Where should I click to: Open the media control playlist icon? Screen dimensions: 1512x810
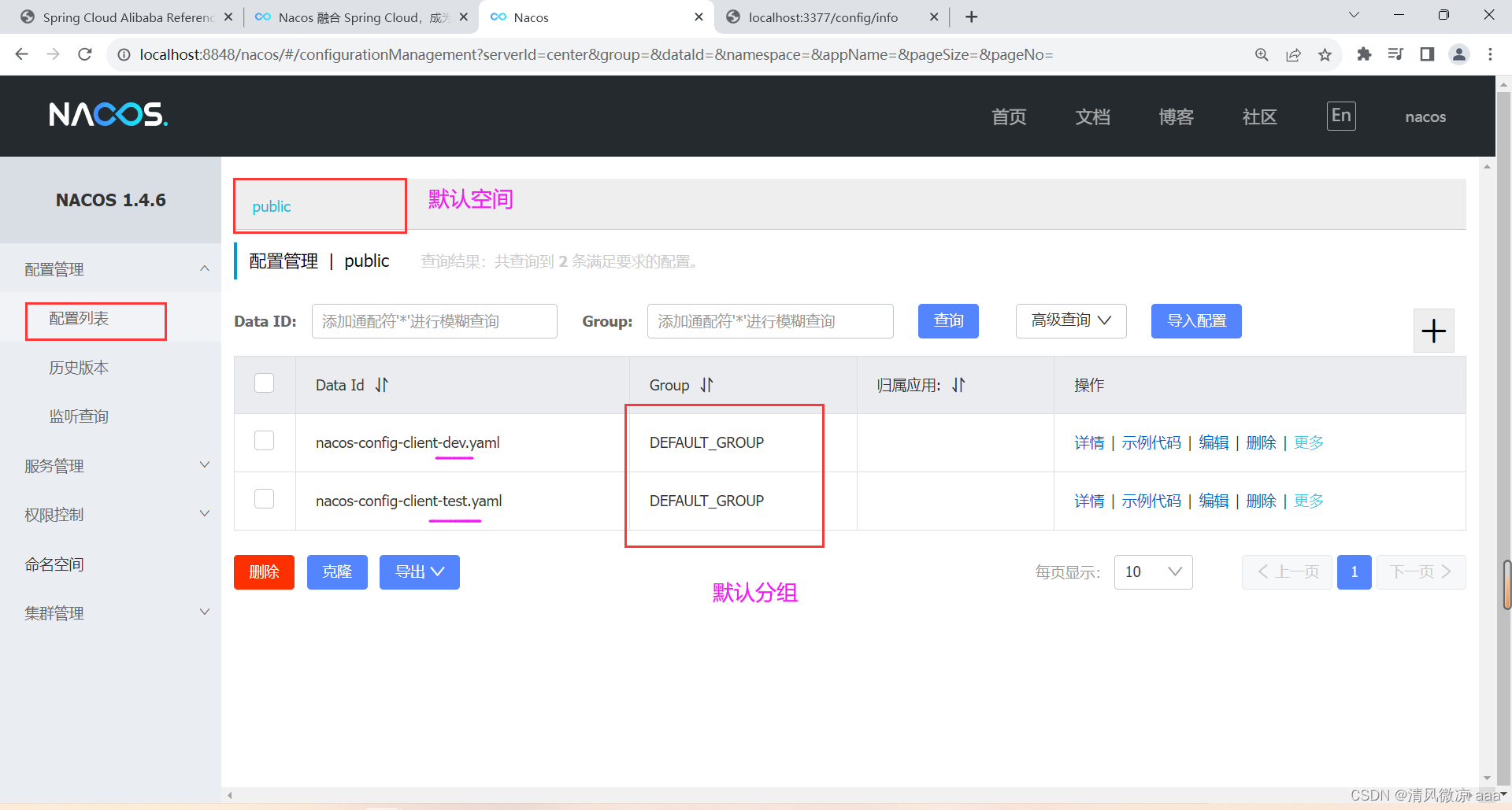1395,54
